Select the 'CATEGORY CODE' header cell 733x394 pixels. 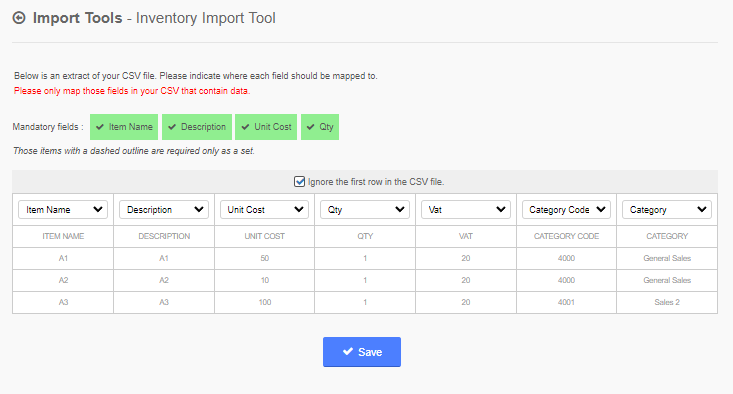(x=567, y=236)
